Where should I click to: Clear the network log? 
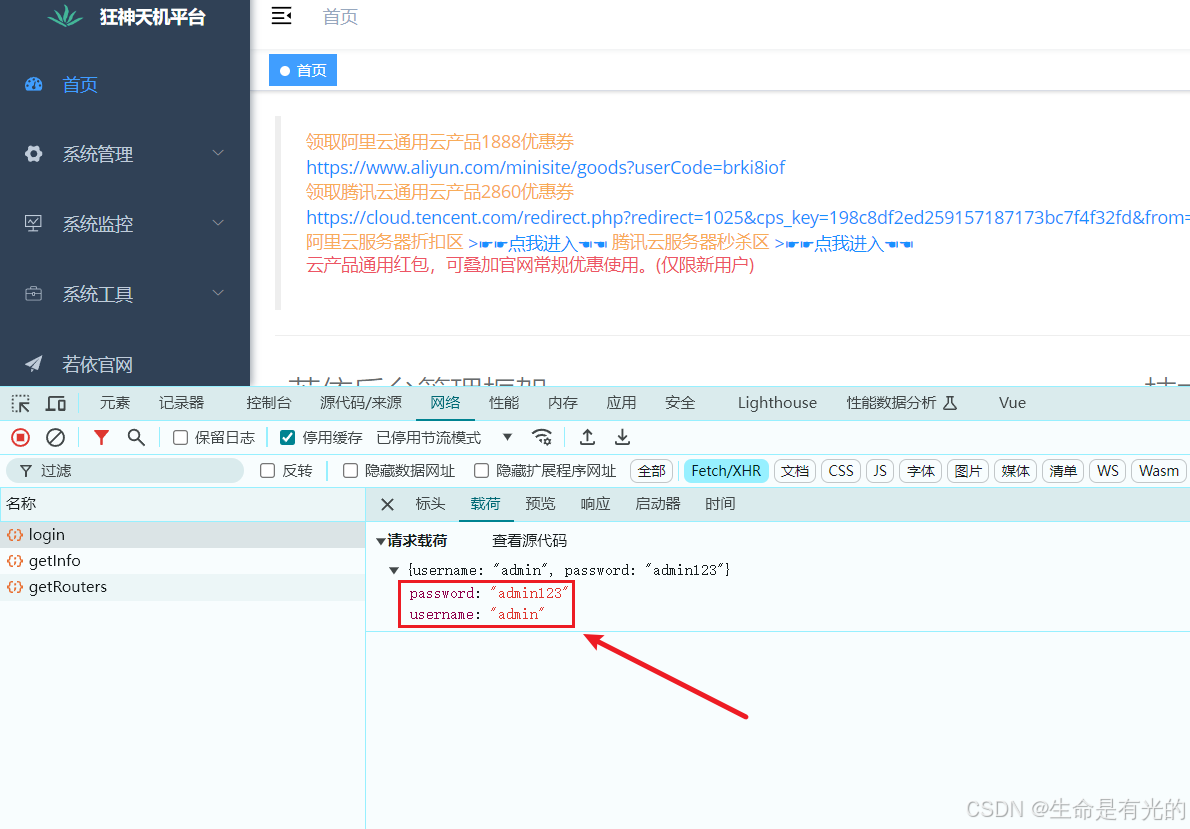click(x=55, y=437)
